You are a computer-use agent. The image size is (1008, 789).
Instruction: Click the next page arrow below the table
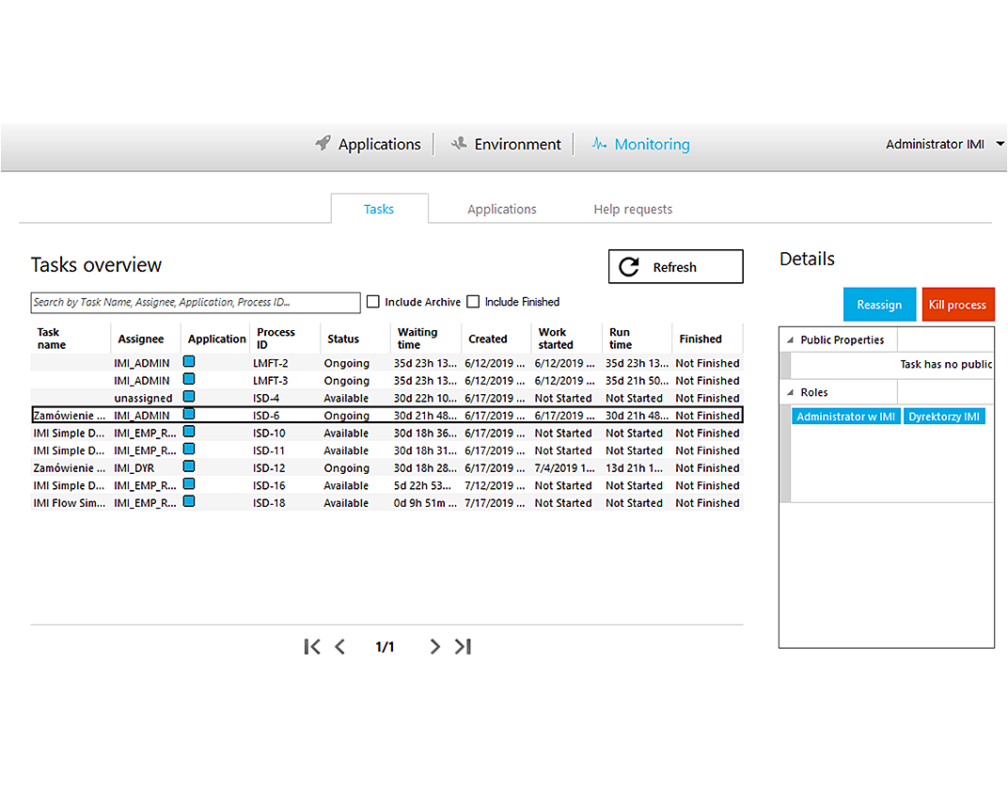(434, 647)
